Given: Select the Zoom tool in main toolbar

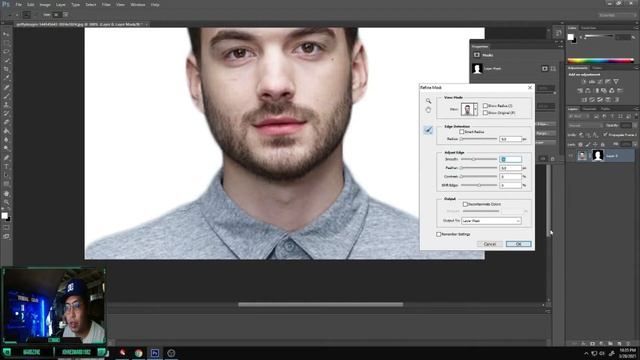Looking at the screenshot, I should point(6,202).
